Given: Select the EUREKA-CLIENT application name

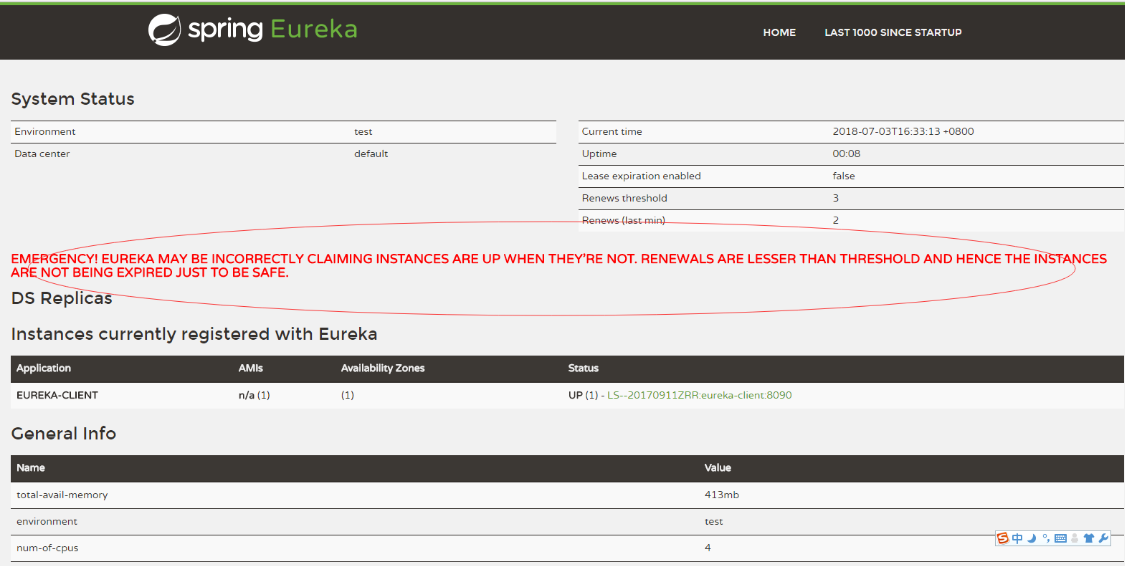Looking at the screenshot, I should coord(57,395).
